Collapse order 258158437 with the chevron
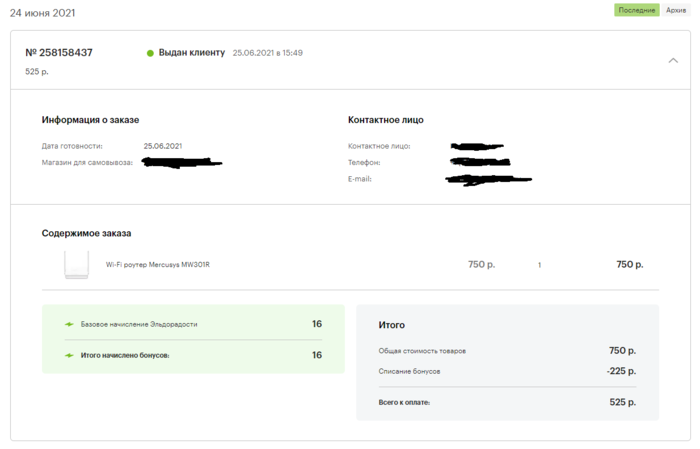The height and width of the screenshot is (449, 700). 673,60
